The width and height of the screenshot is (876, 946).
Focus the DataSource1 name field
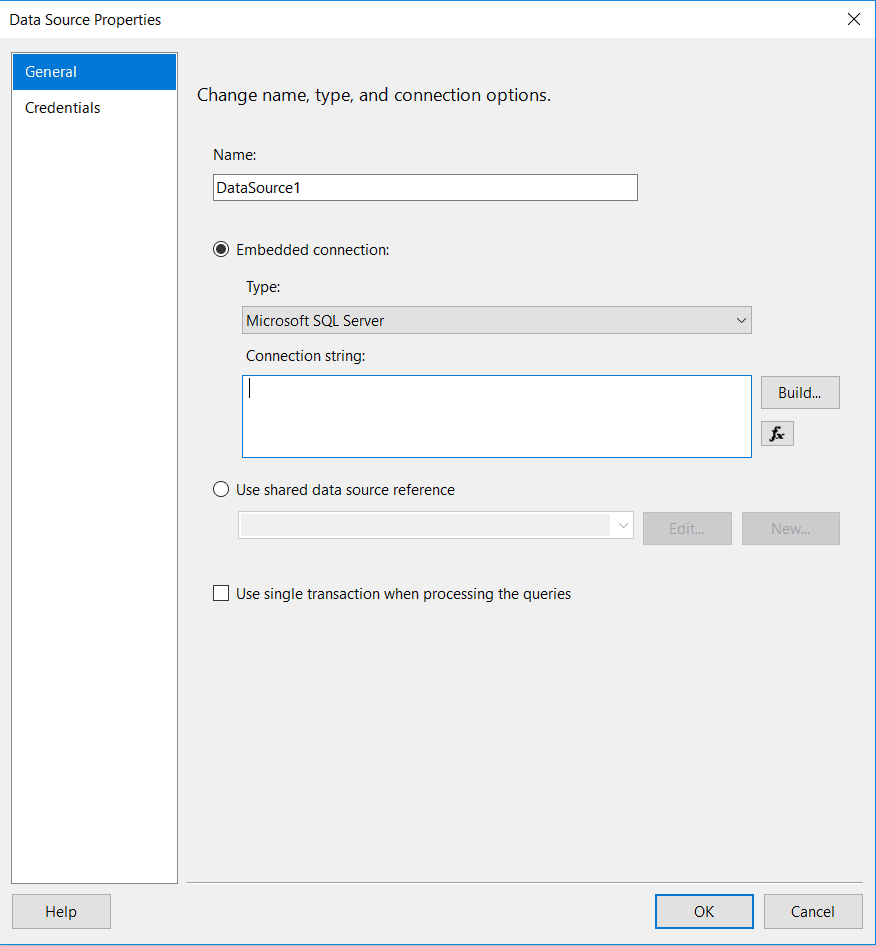(x=425, y=187)
